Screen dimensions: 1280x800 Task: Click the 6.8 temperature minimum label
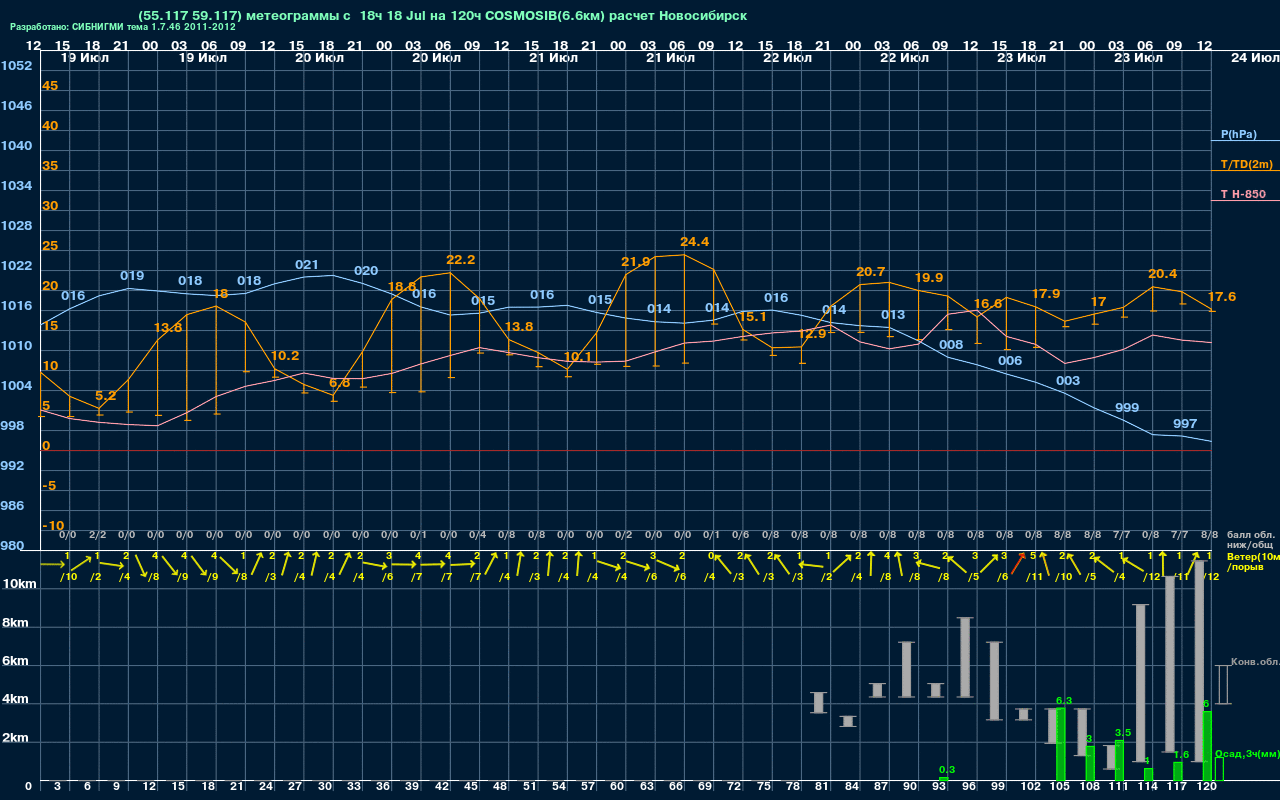pyautogui.click(x=340, y=383)
